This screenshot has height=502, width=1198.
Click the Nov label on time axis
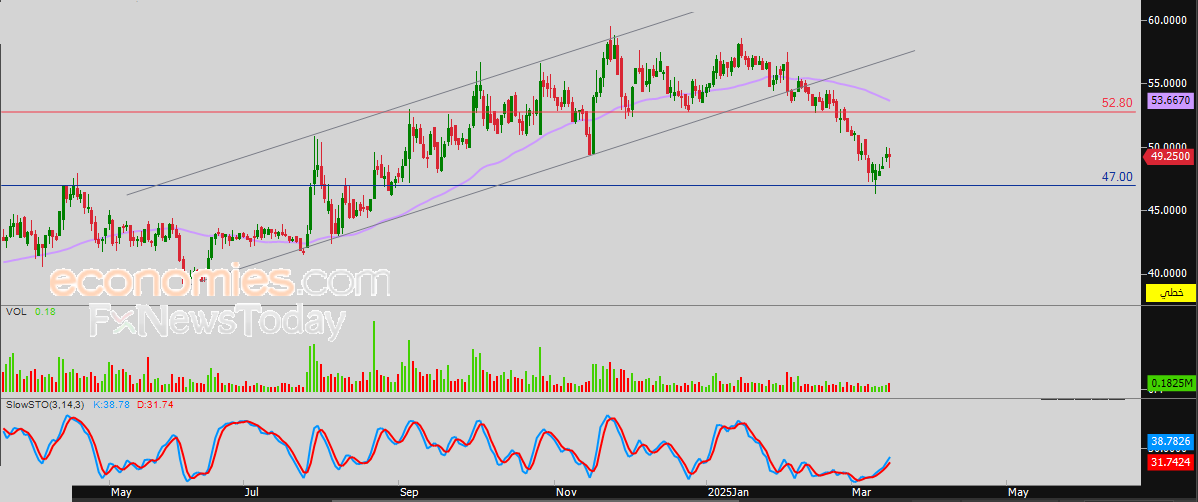pos(565,493)
